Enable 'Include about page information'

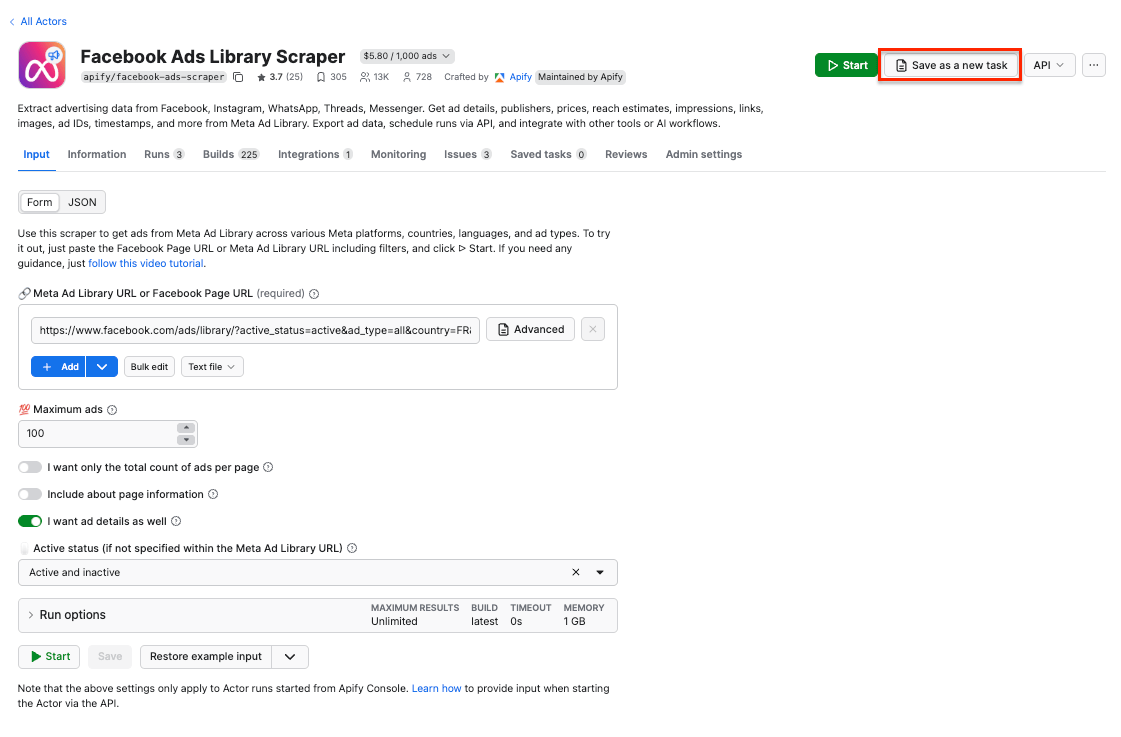[x=29, y=493]
